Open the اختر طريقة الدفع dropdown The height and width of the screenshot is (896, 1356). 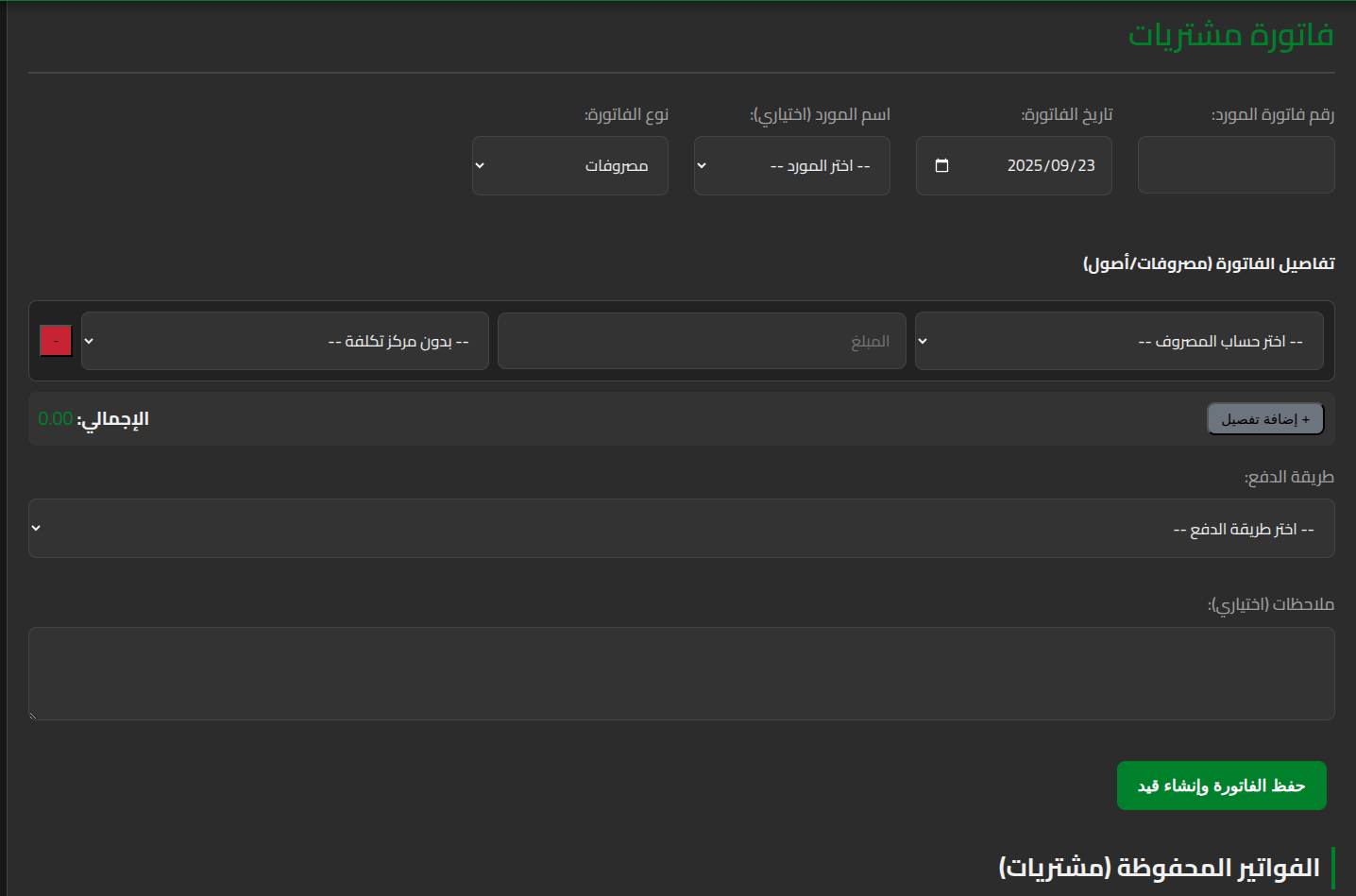pos(681,529)
